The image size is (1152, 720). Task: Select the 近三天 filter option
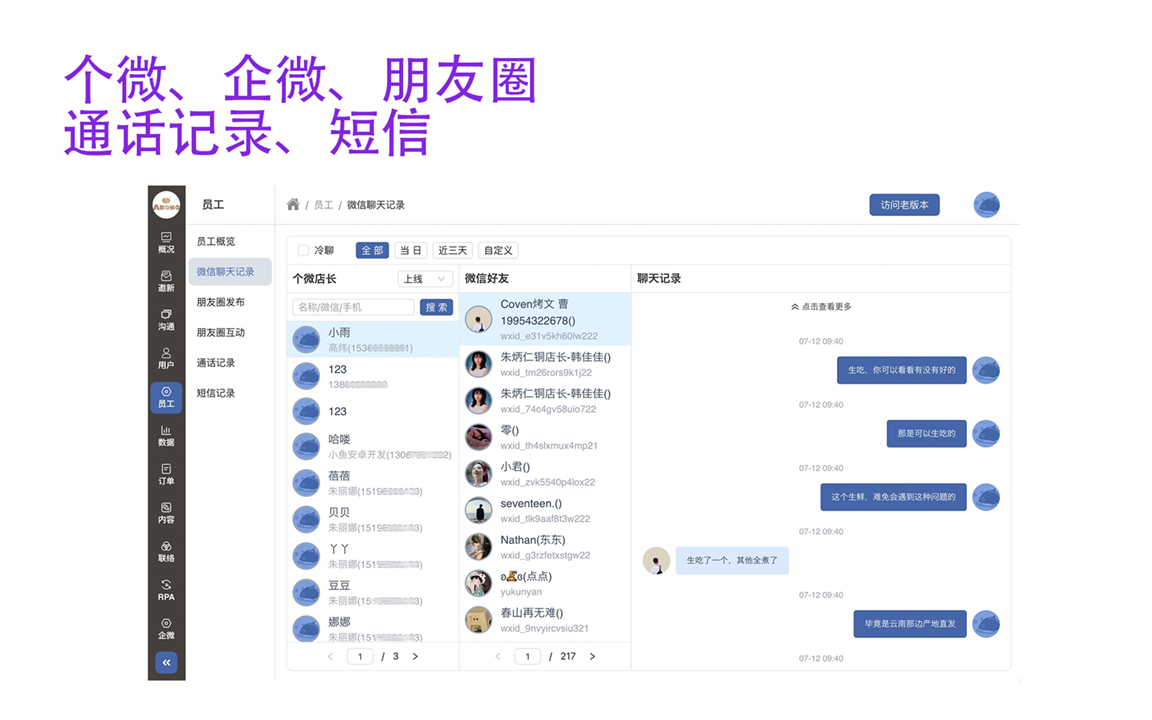coord(452,251)
